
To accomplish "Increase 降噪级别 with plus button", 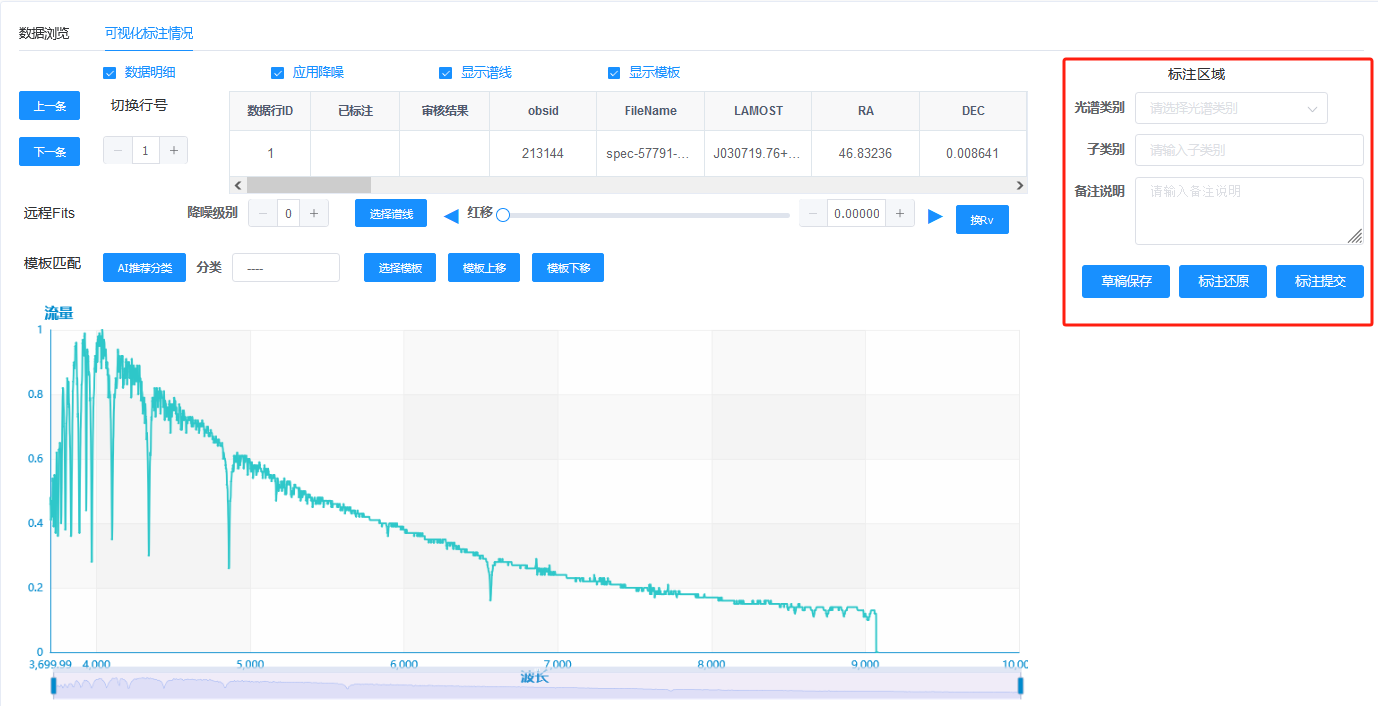I will [x=313, y=213].
